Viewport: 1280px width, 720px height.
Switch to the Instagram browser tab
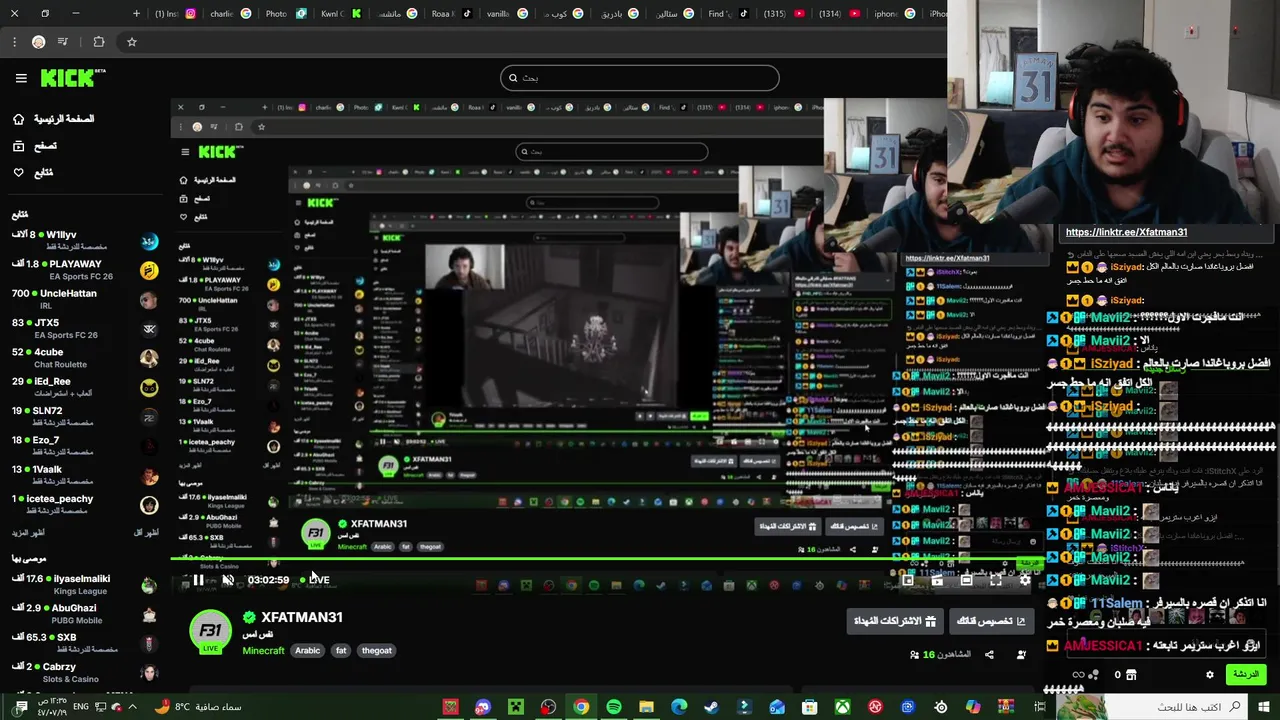click(x=177, y=14)
